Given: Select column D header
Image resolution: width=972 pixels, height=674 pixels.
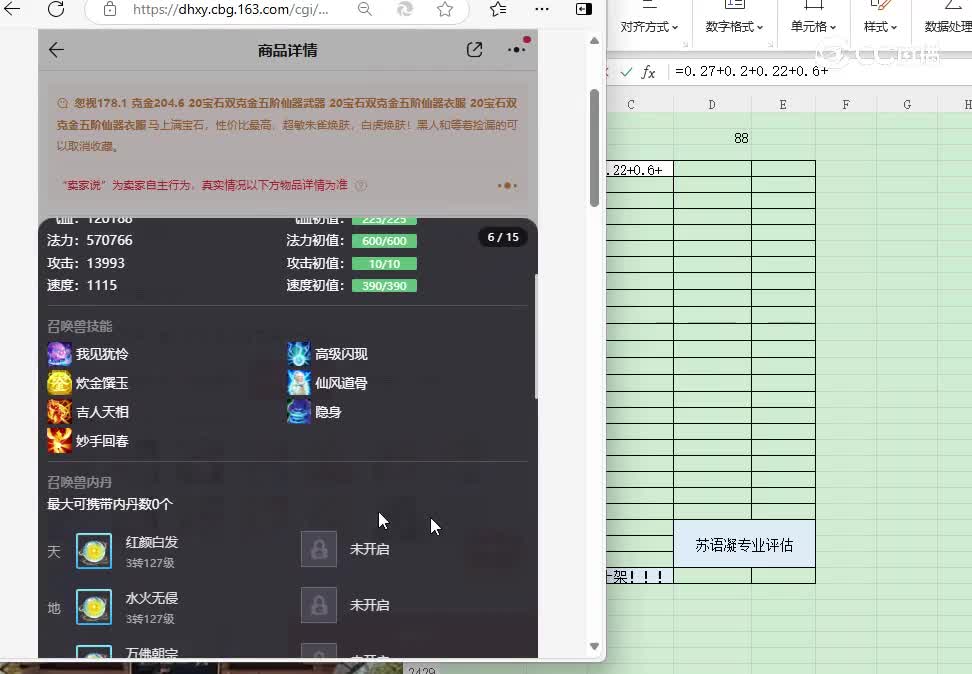Looking at the screenshot, I should pyautogui.click(x=712, y=105).
